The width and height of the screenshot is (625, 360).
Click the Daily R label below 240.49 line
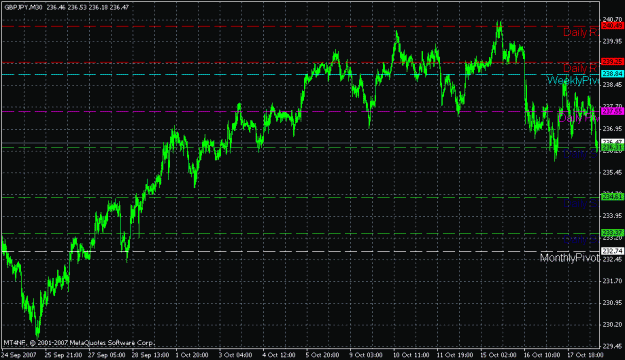click(x=581, y=33)
